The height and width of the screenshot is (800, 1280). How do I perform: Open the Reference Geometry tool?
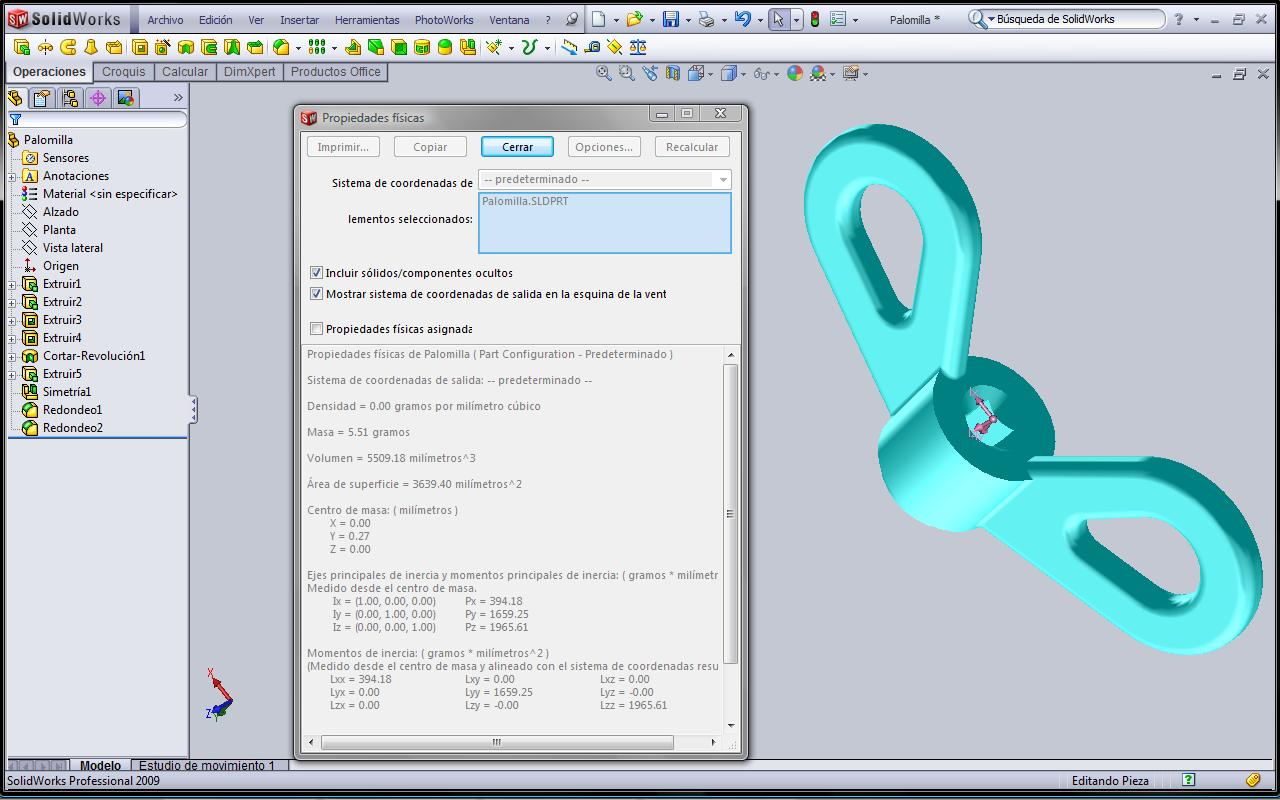pyautogui.click(x=494, y=47)
